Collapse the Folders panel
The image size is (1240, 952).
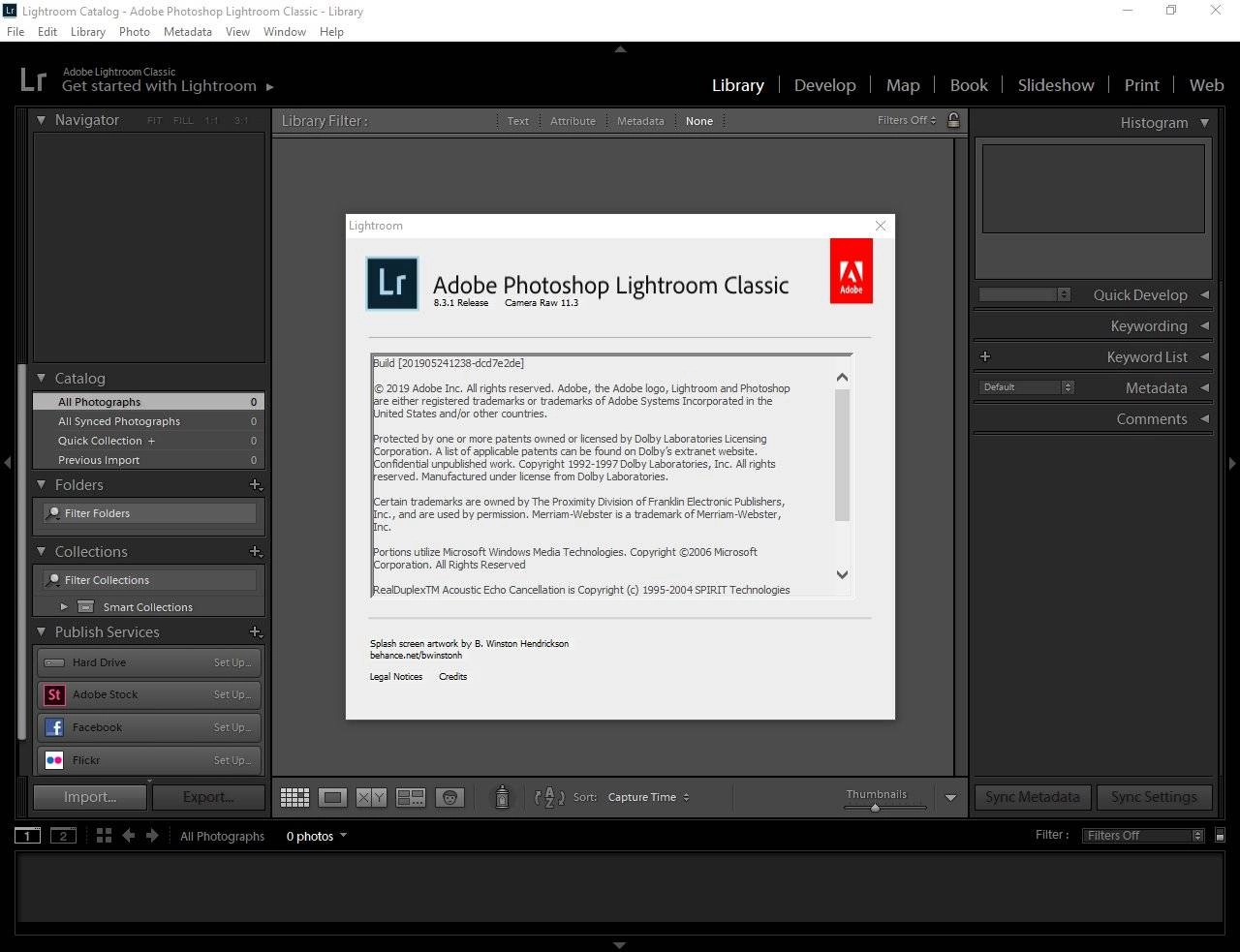(x=41, y=484)
